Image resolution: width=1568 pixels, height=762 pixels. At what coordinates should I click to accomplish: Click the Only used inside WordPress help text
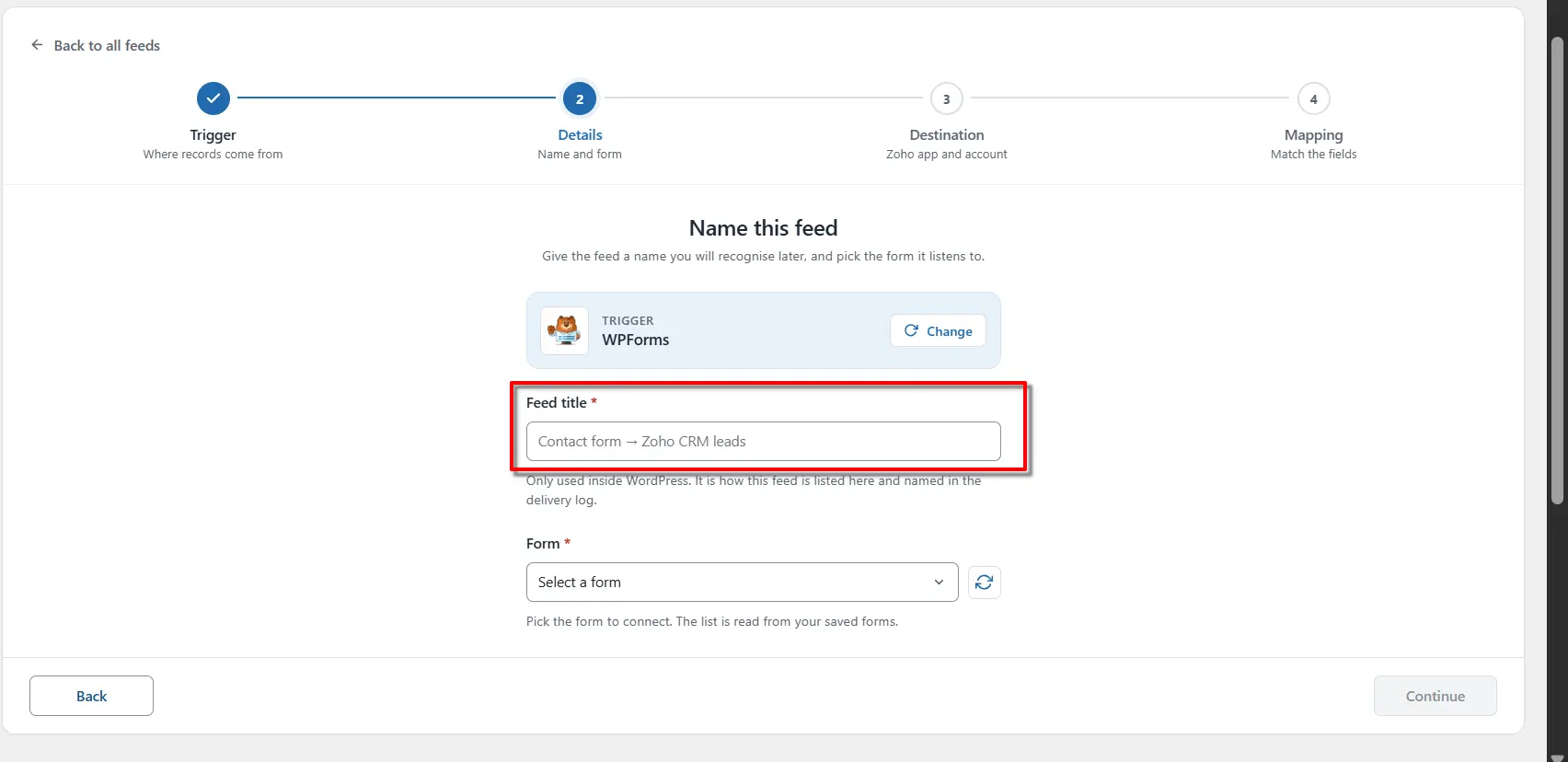754,491
